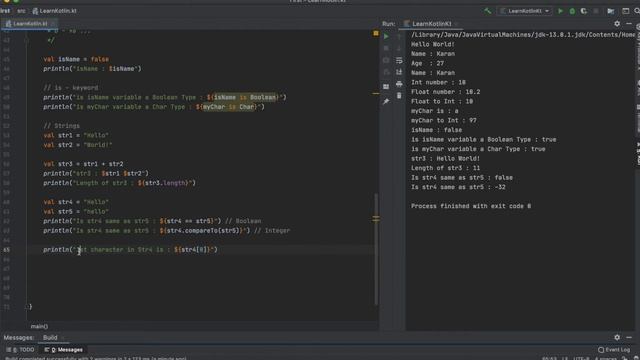Toggle scroll to end in Run console

tap(399, 72)
